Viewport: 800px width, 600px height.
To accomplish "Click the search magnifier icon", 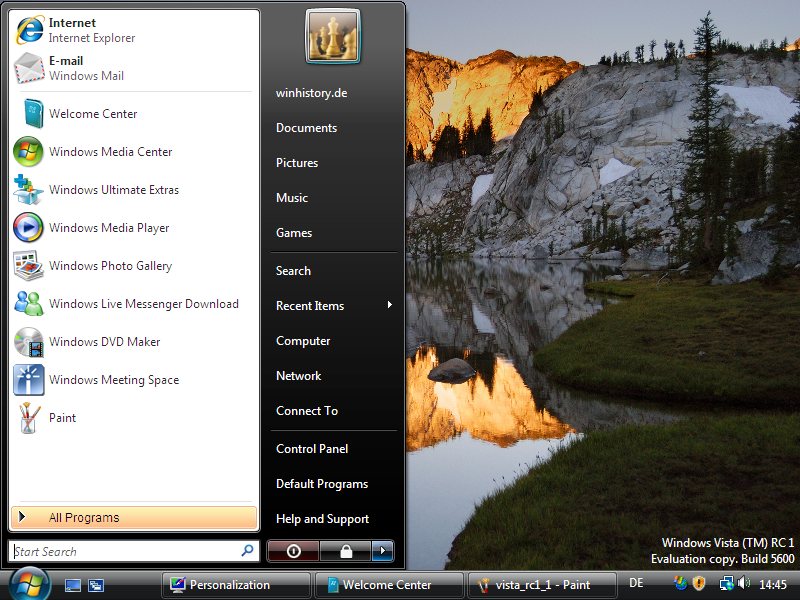I will 247,551.
